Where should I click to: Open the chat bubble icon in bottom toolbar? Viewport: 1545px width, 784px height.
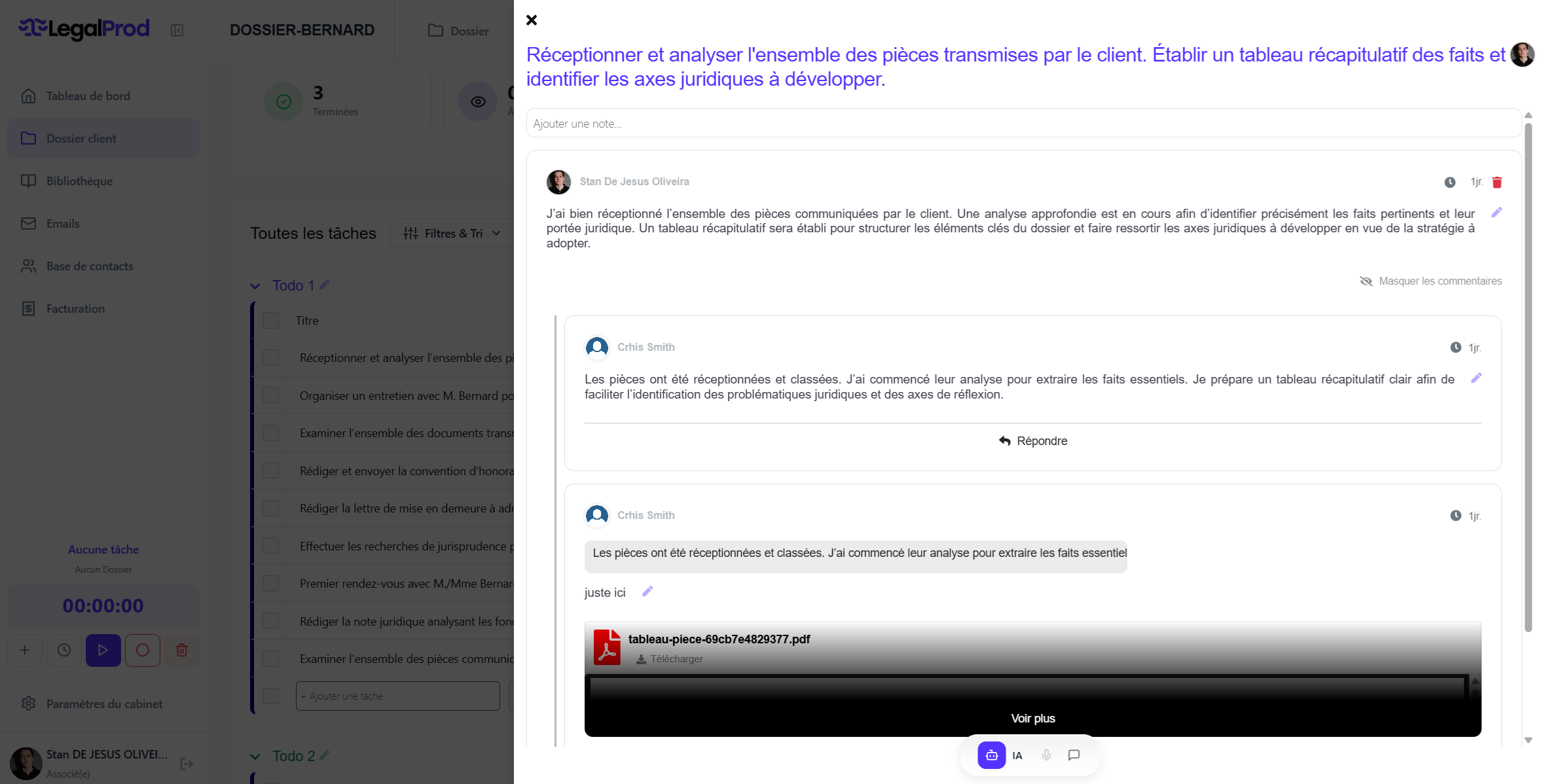coord(1074,755)
